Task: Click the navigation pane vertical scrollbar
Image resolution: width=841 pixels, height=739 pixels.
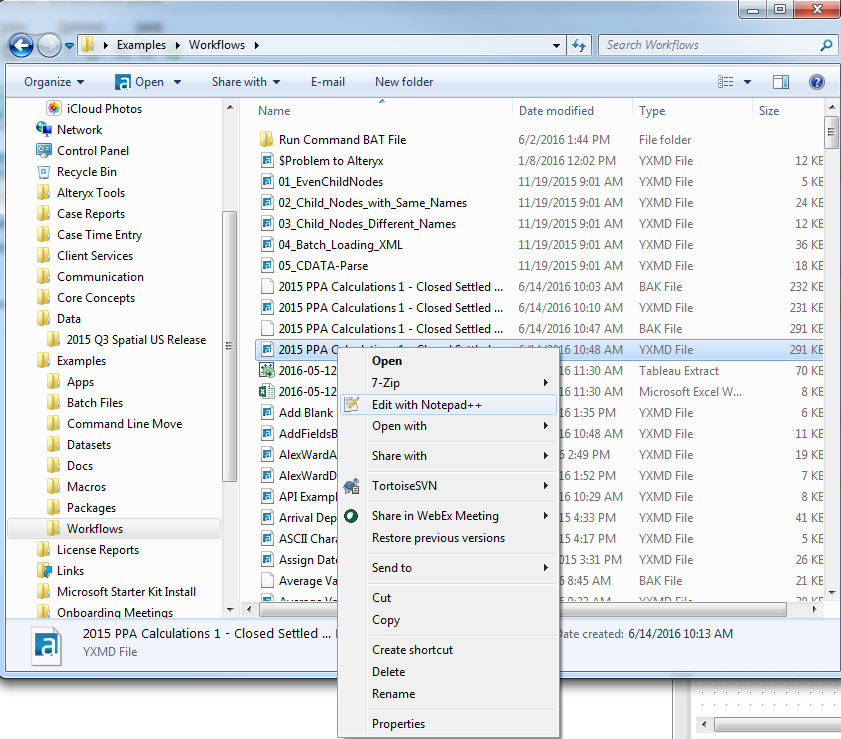Action: pos(230,346)
